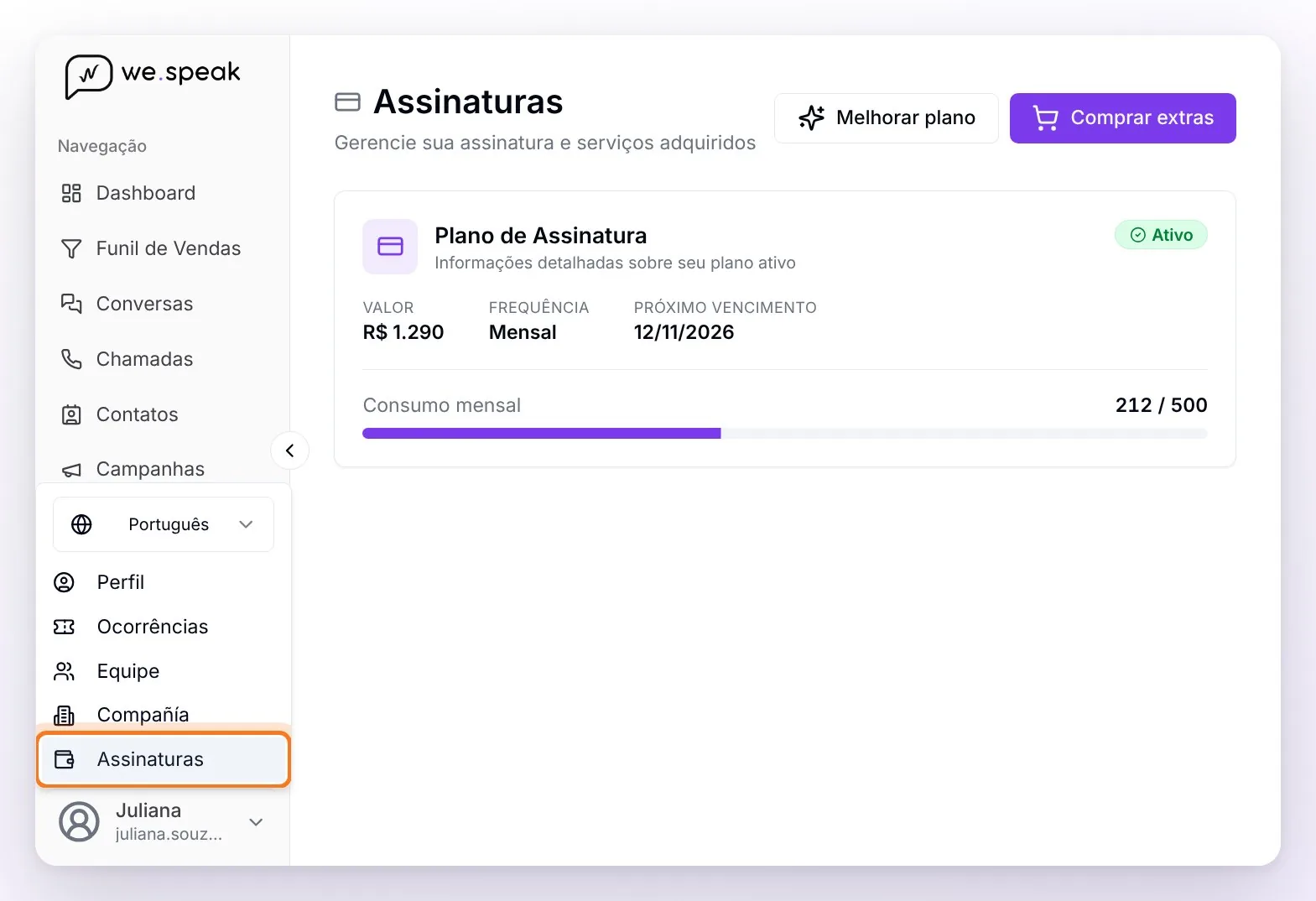Click the Equipe people icon
This screenshot has width=1316, height=901.
point(64,671)
